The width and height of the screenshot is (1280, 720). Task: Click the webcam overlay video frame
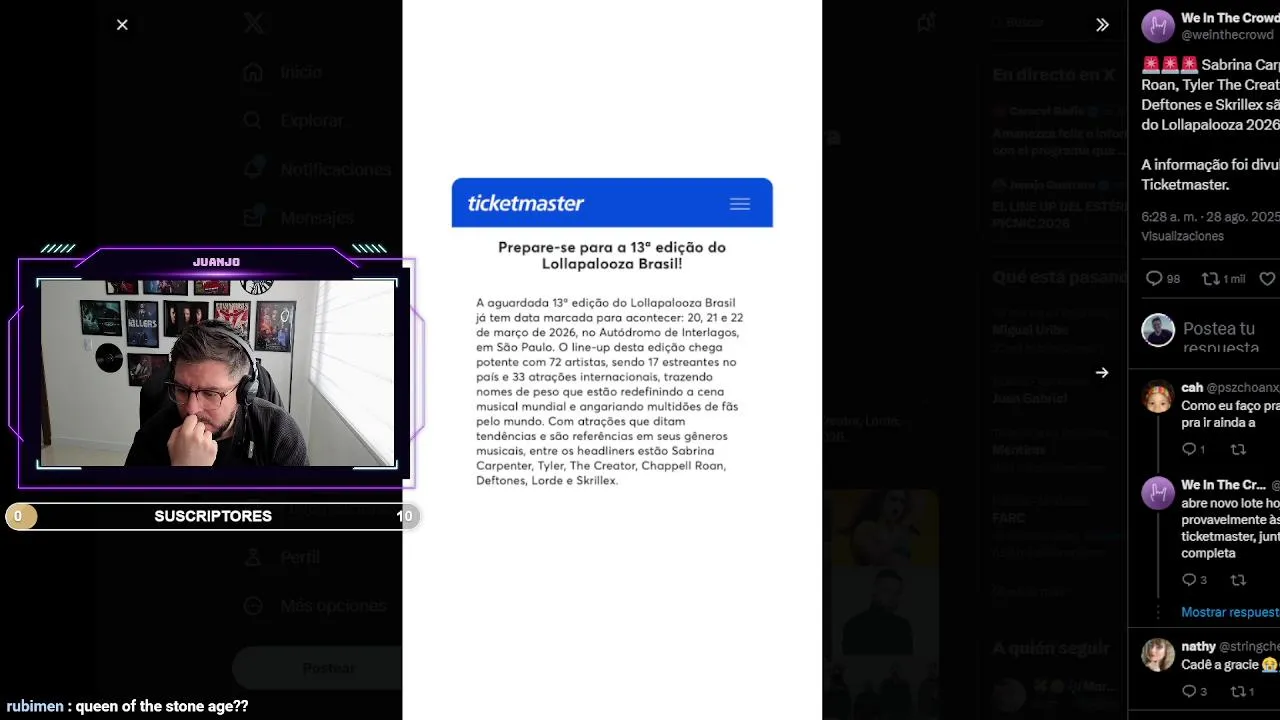(x=217, y=372)
